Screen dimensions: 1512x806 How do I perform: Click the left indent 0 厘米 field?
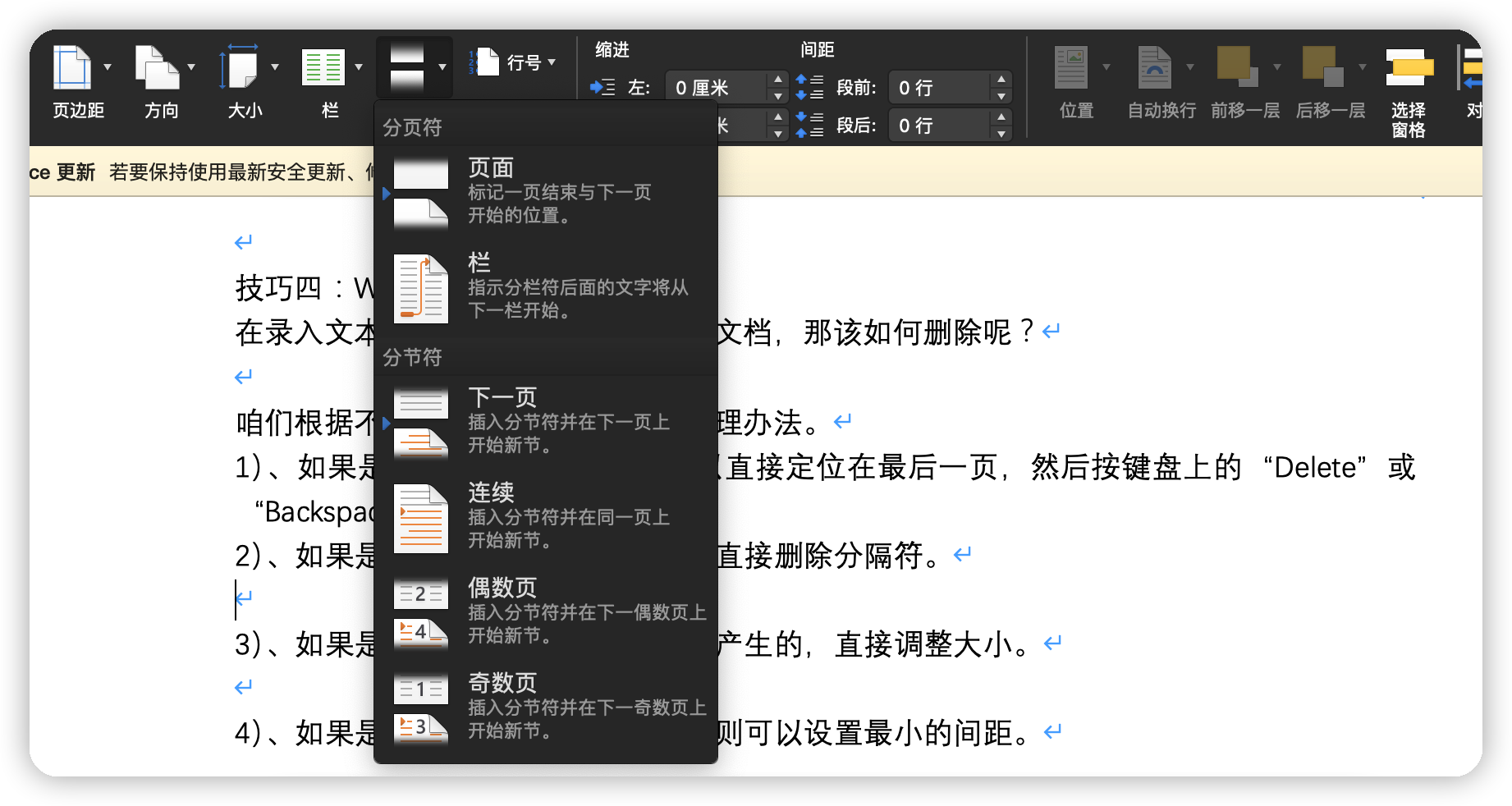716,88
